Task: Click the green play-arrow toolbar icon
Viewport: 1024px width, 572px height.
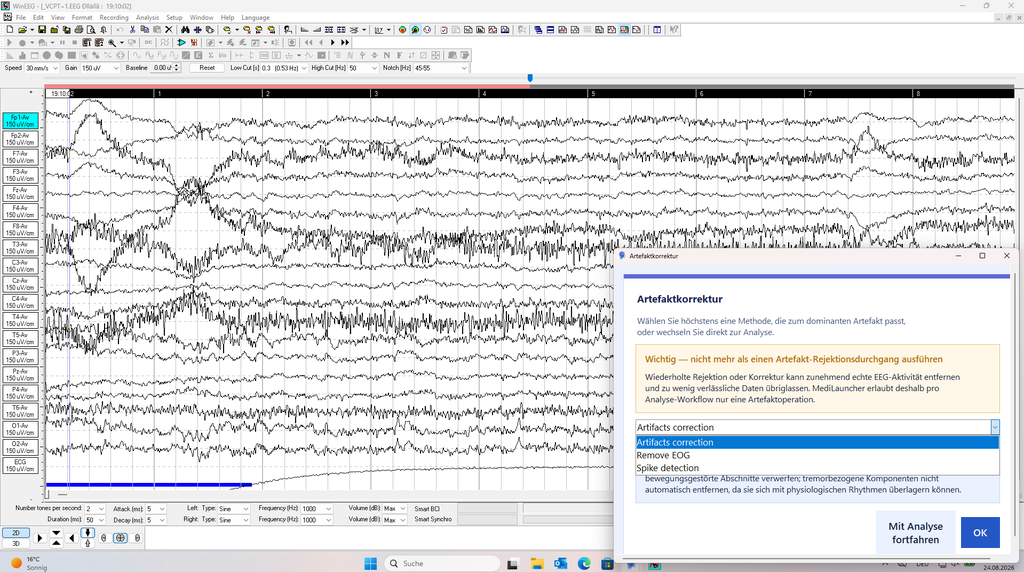Action: click(182, 42)
